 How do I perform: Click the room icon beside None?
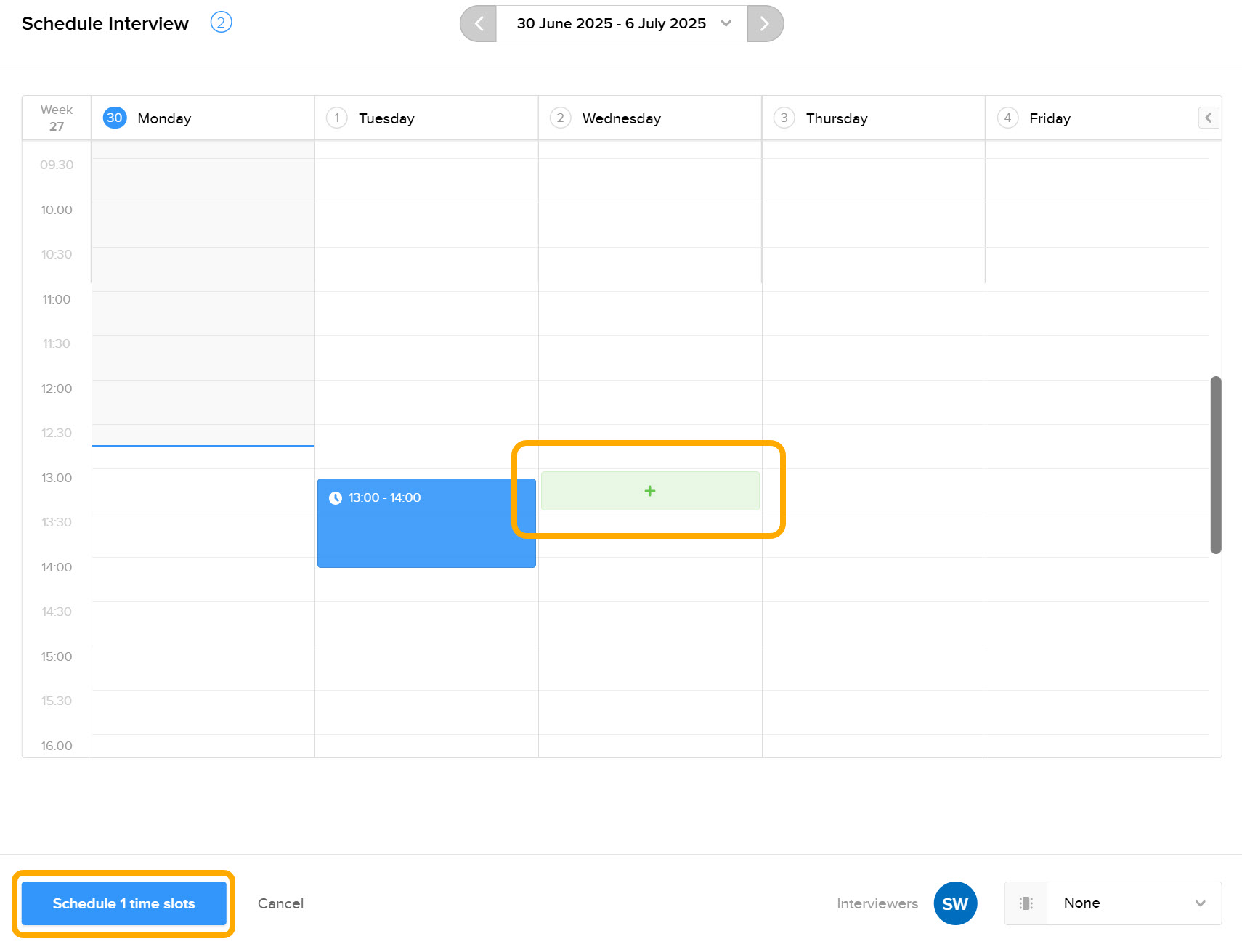pyautogui.click(x=1026, y=903)
